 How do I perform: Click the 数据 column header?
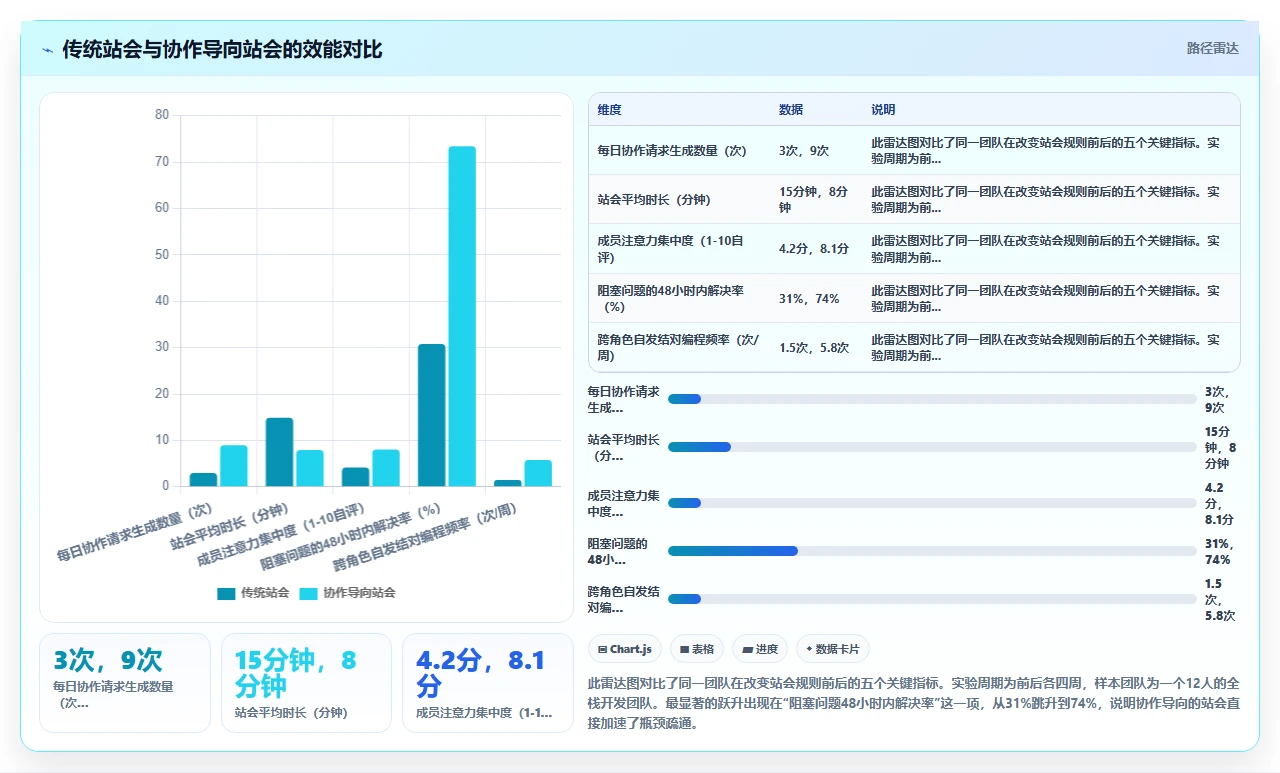coord(790,110)
